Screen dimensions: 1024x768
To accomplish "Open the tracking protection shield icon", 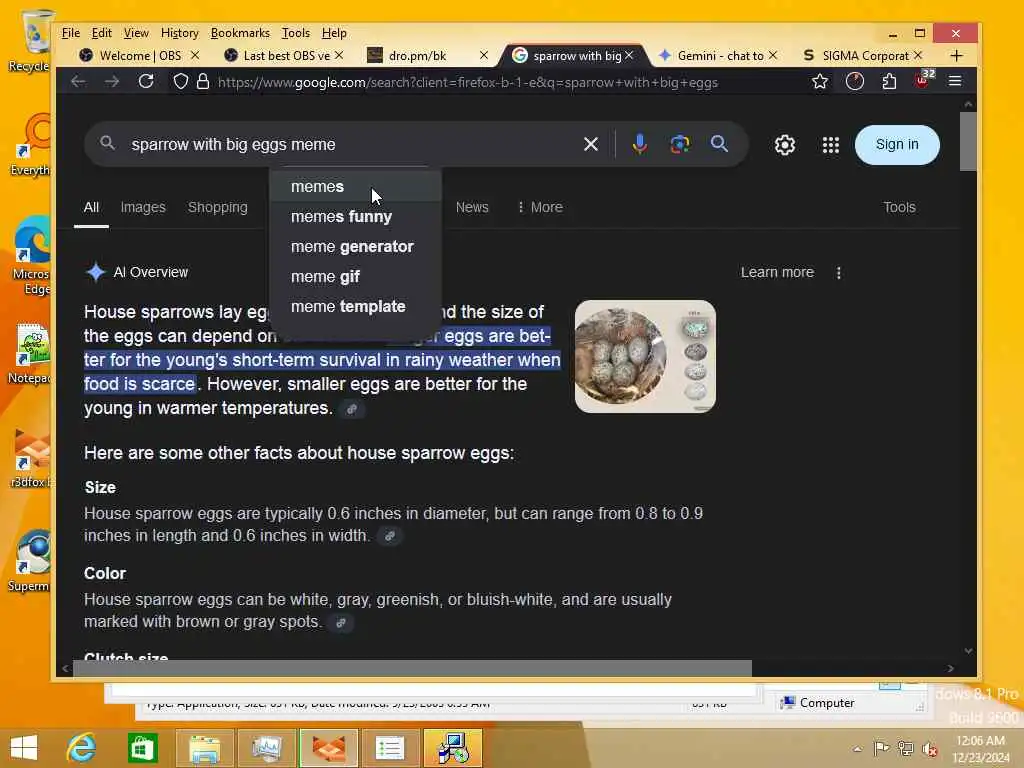I will [180, 82].
